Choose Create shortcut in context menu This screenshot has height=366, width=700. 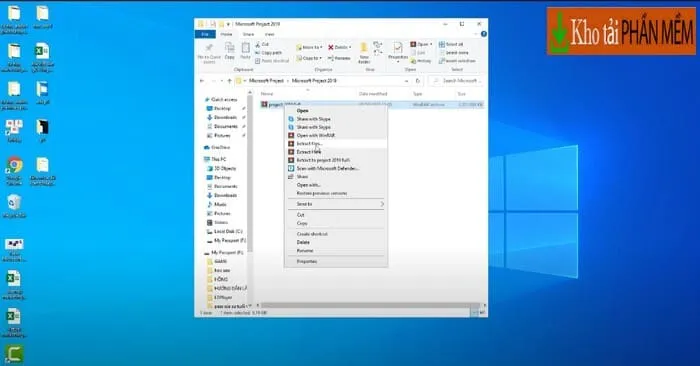[336, 234]
